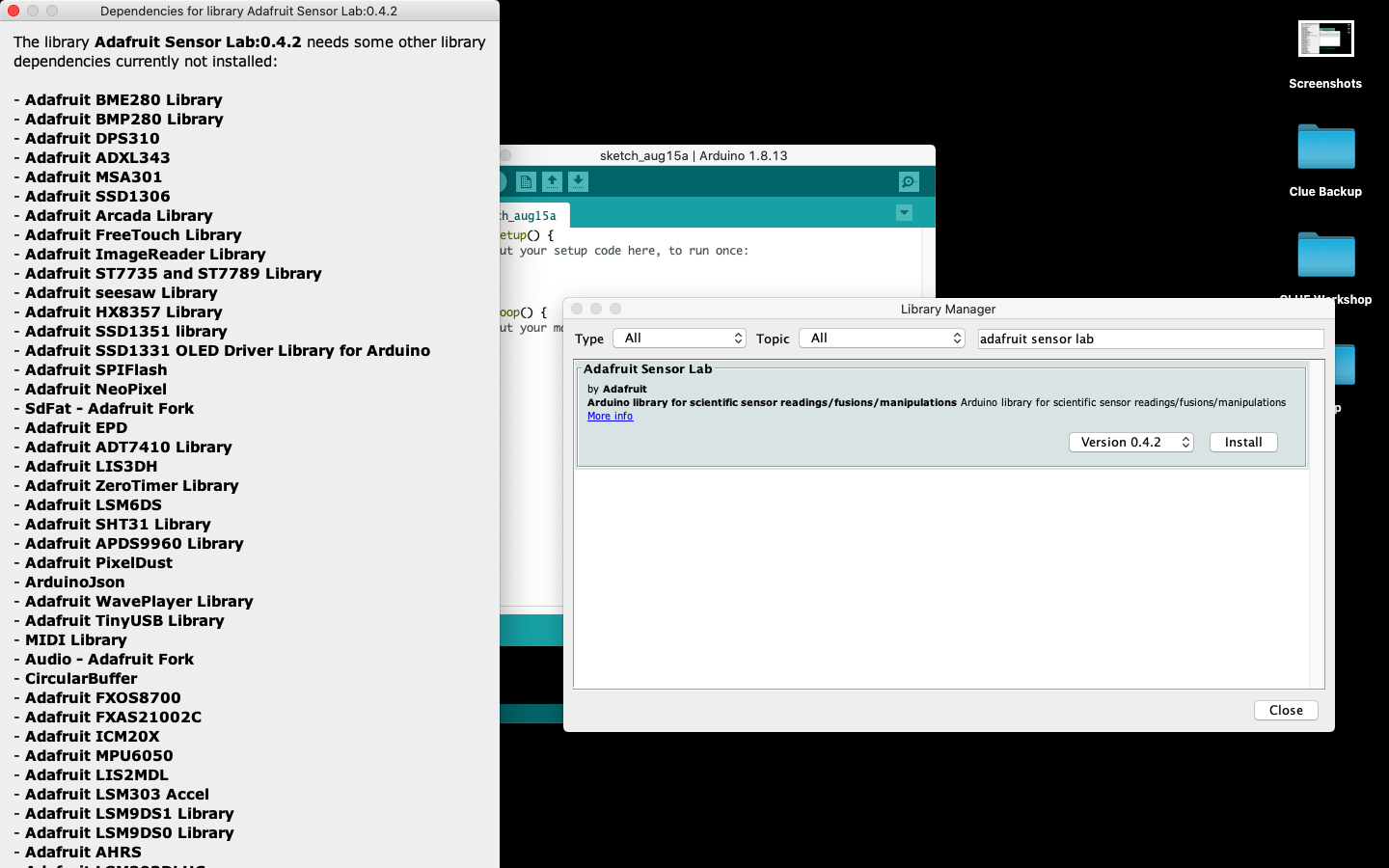Click 'Adafruit Arcada Library' entry
Image resolution: width=1389 pixels, height=868 pixels.
(x=119, y=215)
